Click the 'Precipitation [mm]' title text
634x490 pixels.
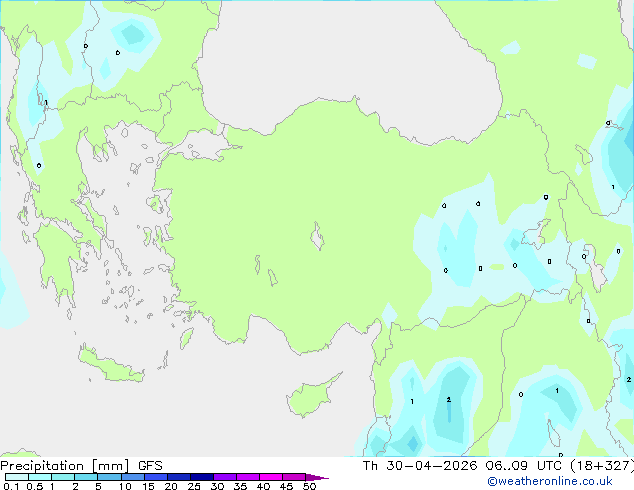pos(65,466)
